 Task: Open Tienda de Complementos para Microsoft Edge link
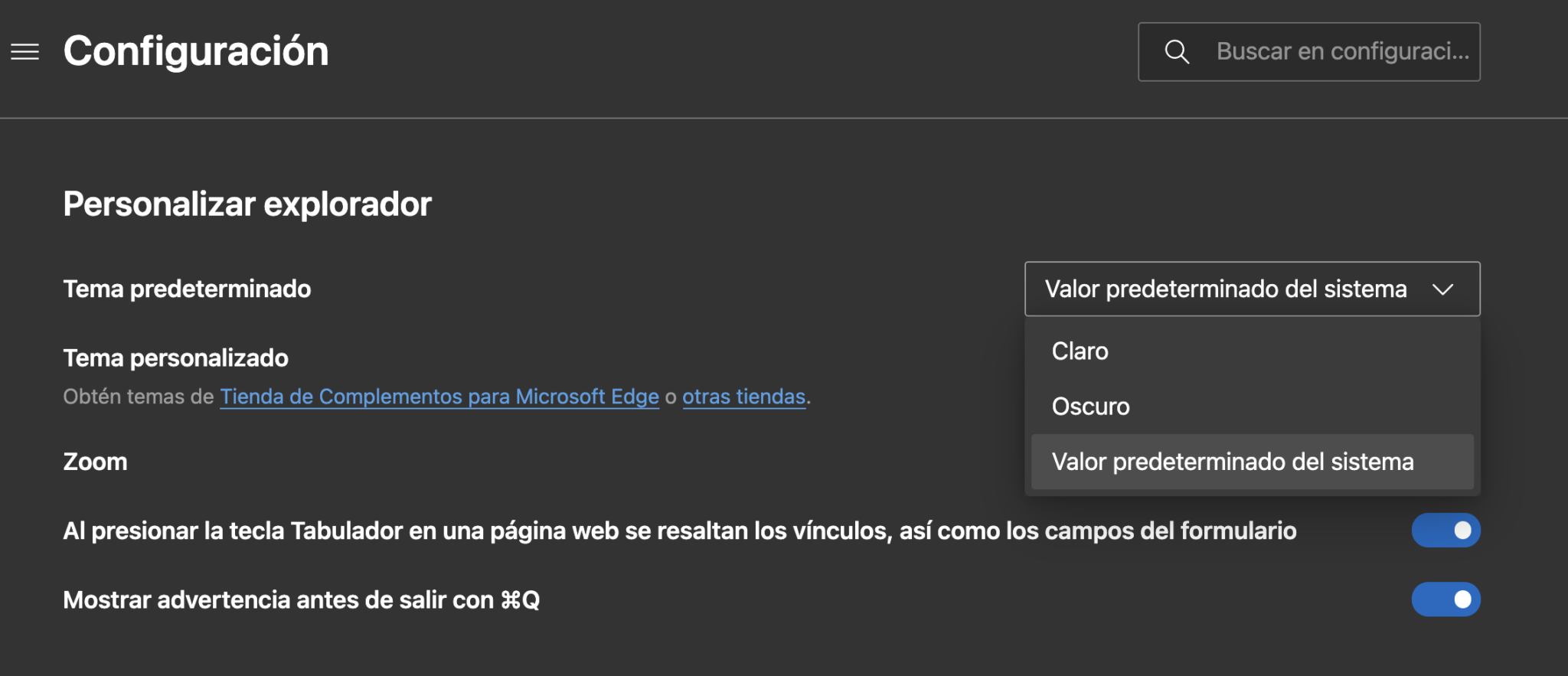pos(439,397)
